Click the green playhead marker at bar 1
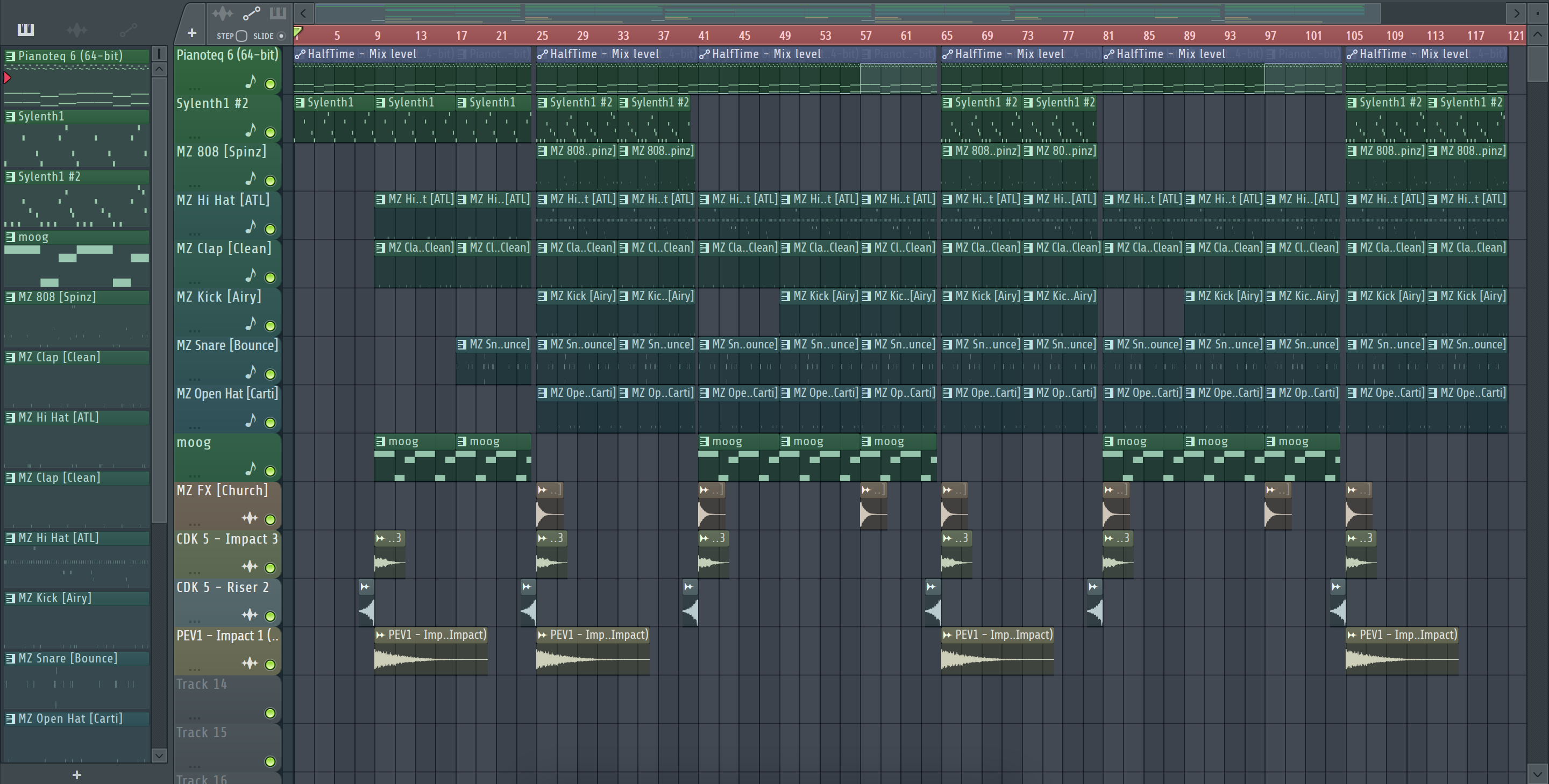The image size is (1549, 784). 297,31
